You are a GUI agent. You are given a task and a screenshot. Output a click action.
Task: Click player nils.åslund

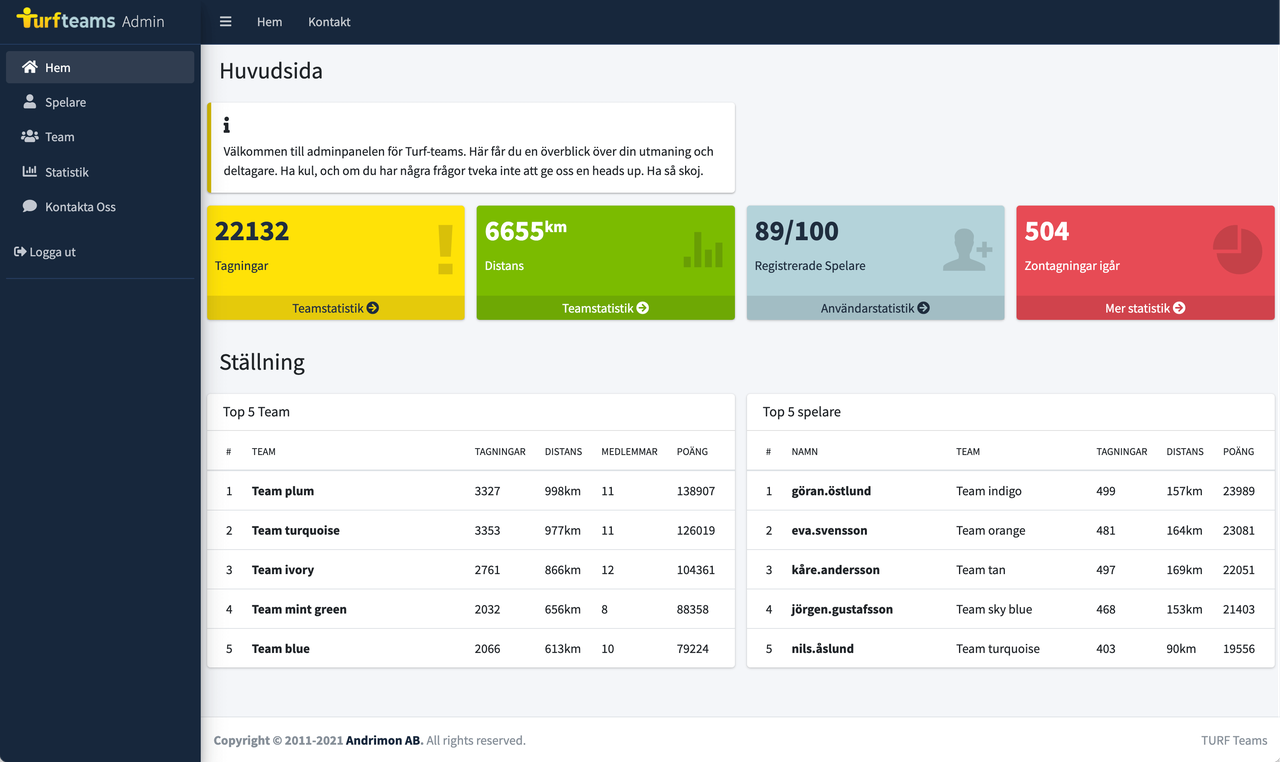[822, 648]
